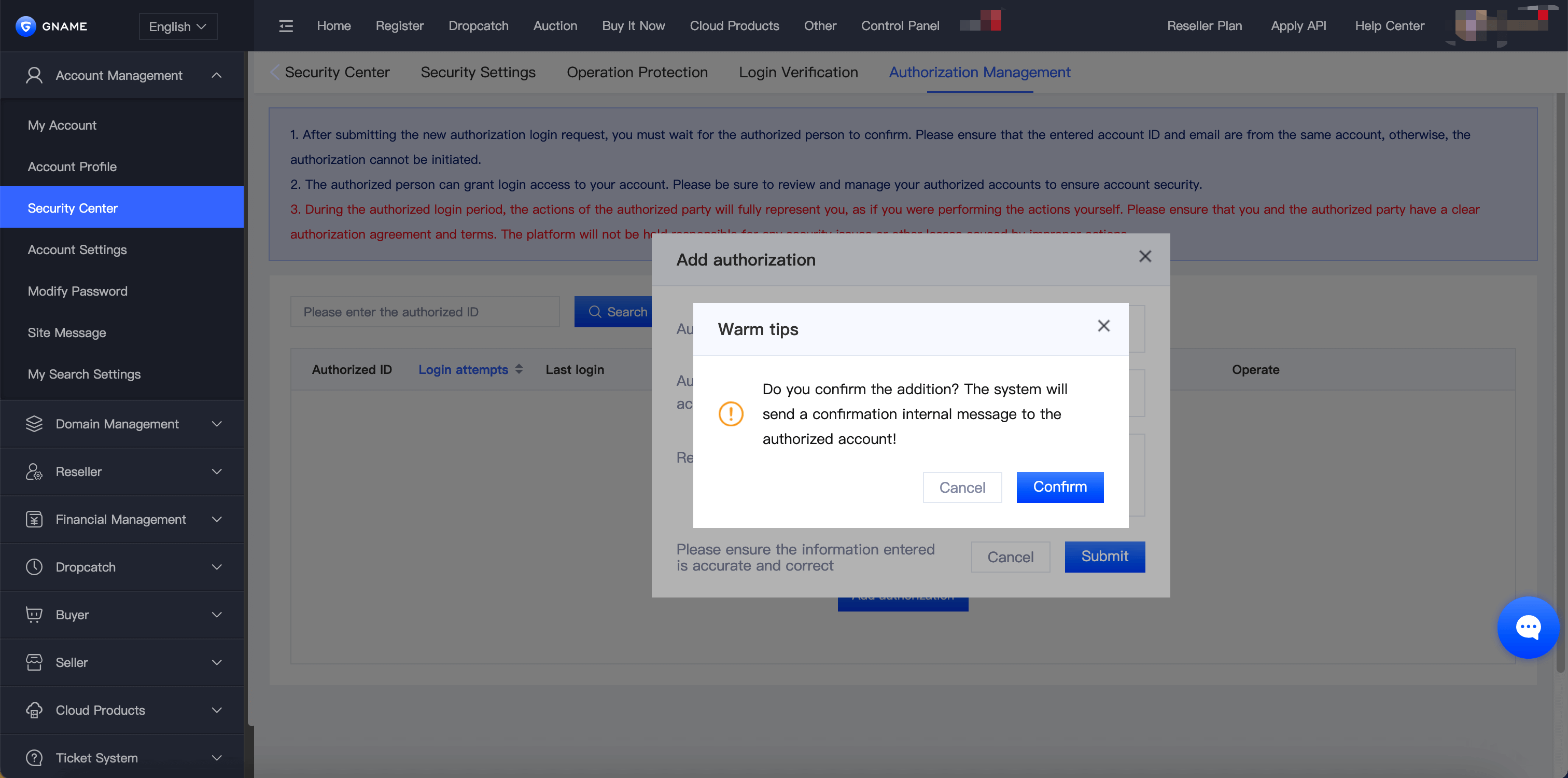Click the GNAME logo icon
1568x778 pixels.
(25, 26)
